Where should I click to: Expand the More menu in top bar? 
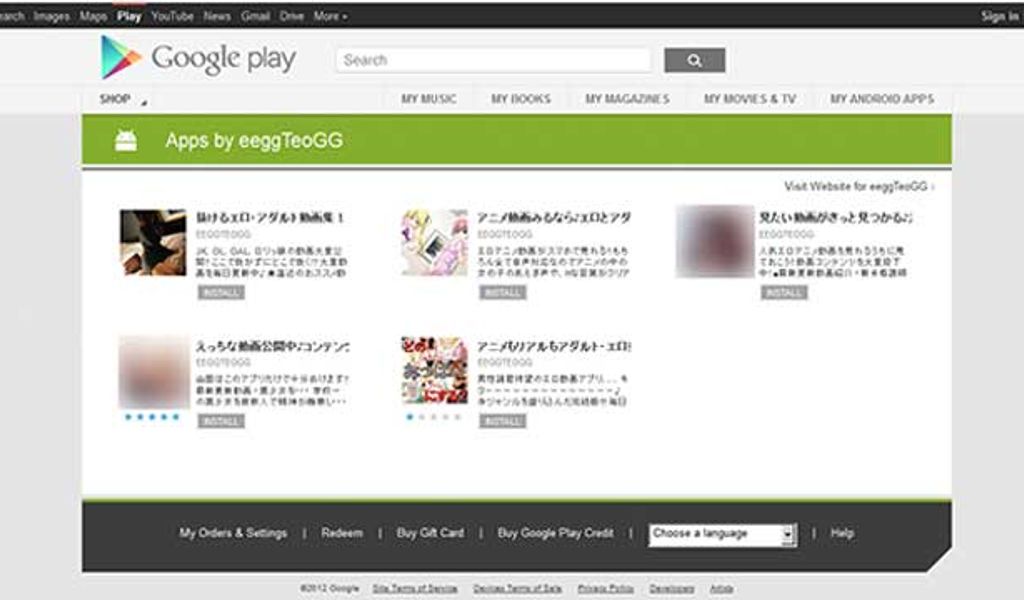click(x=330, y=16)
